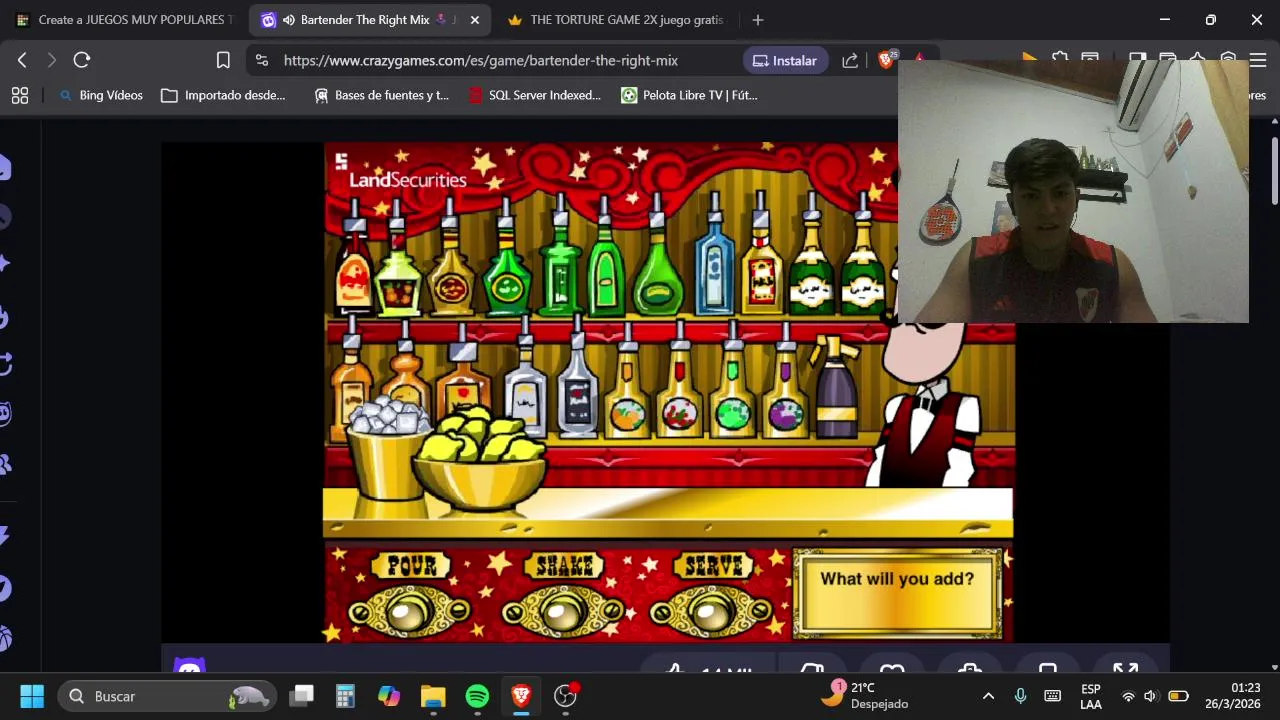Click the page vertical scrollbar
The width and height of the screenshot is (1280, 720).
1274,170
